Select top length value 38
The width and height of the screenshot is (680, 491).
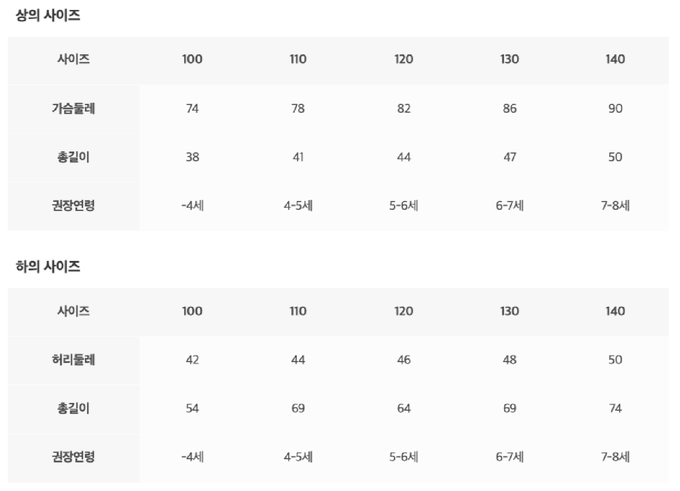[192, 157]
